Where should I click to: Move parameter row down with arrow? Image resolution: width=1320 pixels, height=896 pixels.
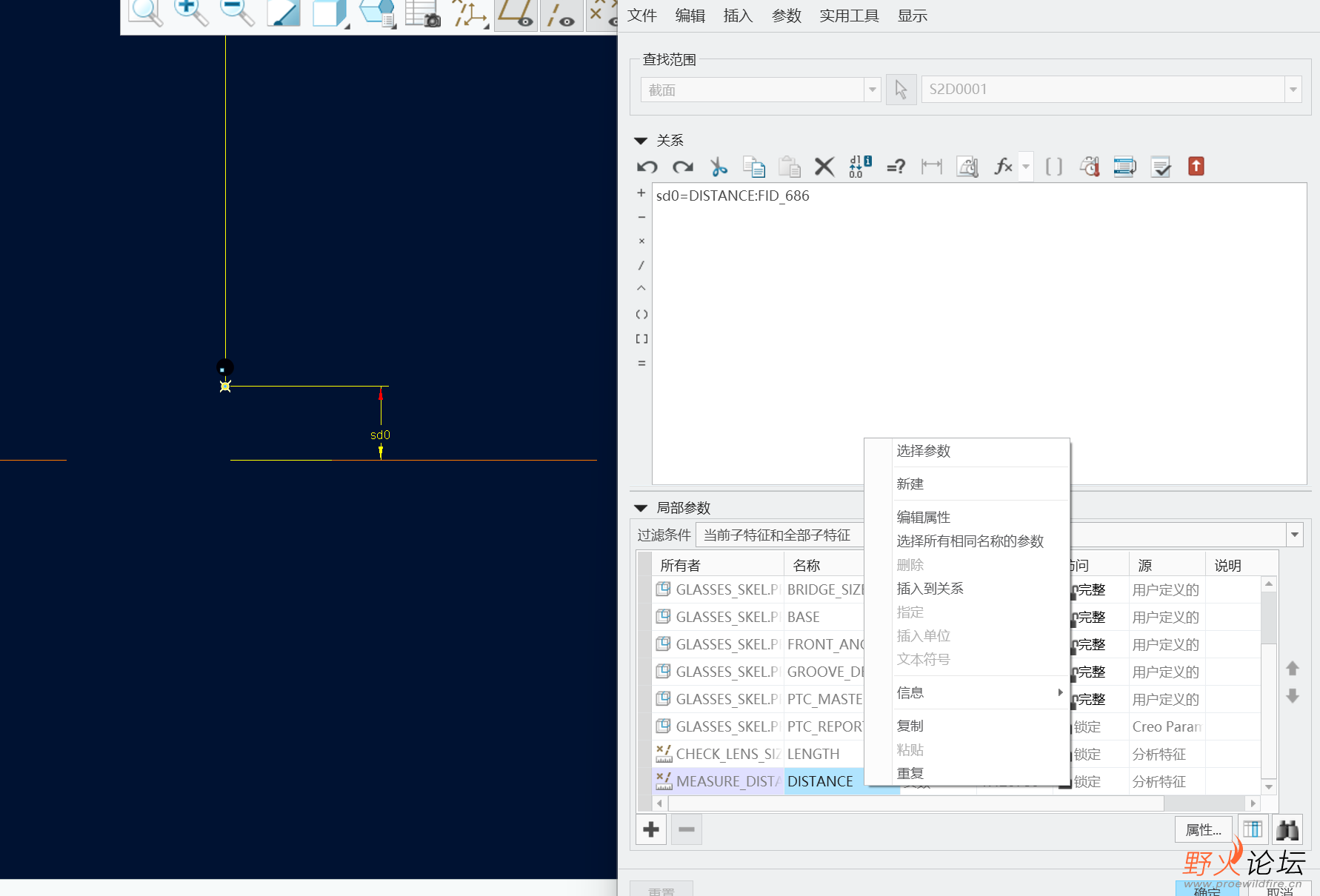coord(1293,696)
